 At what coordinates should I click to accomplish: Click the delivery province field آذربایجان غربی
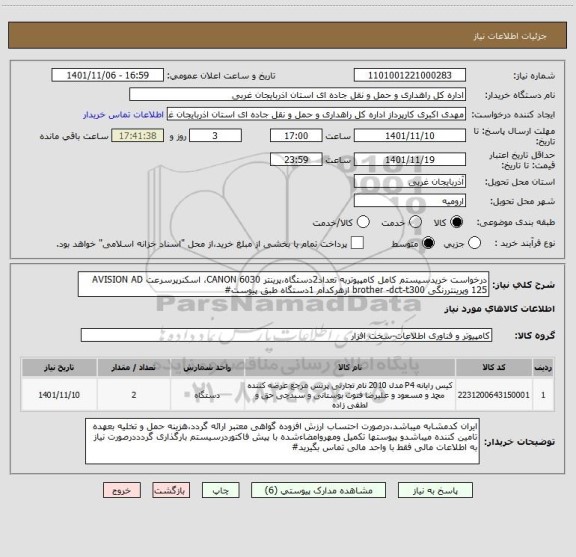pos(410,182)
